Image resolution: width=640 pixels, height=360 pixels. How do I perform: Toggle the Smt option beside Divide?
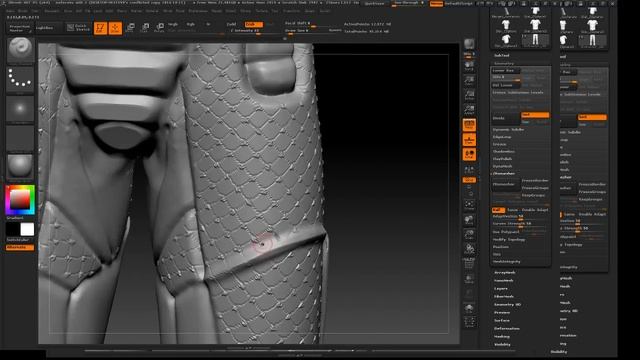coord(535,115)
